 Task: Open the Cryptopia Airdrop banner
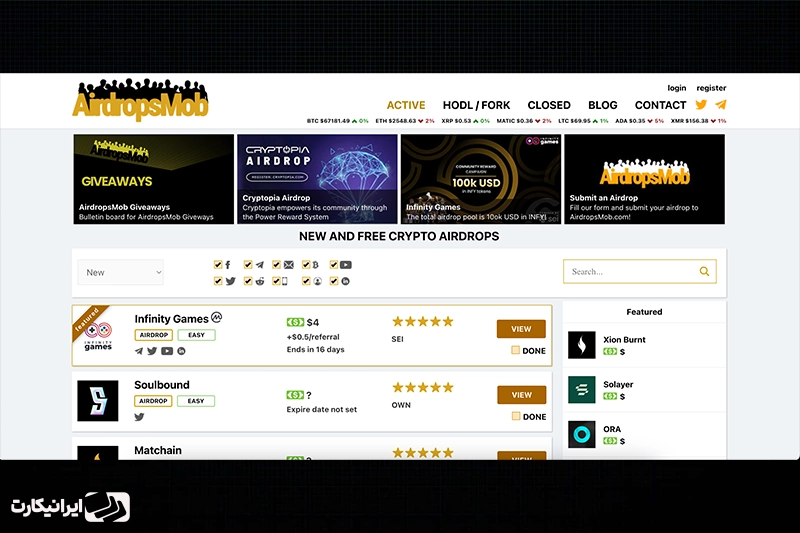[317, 179]
